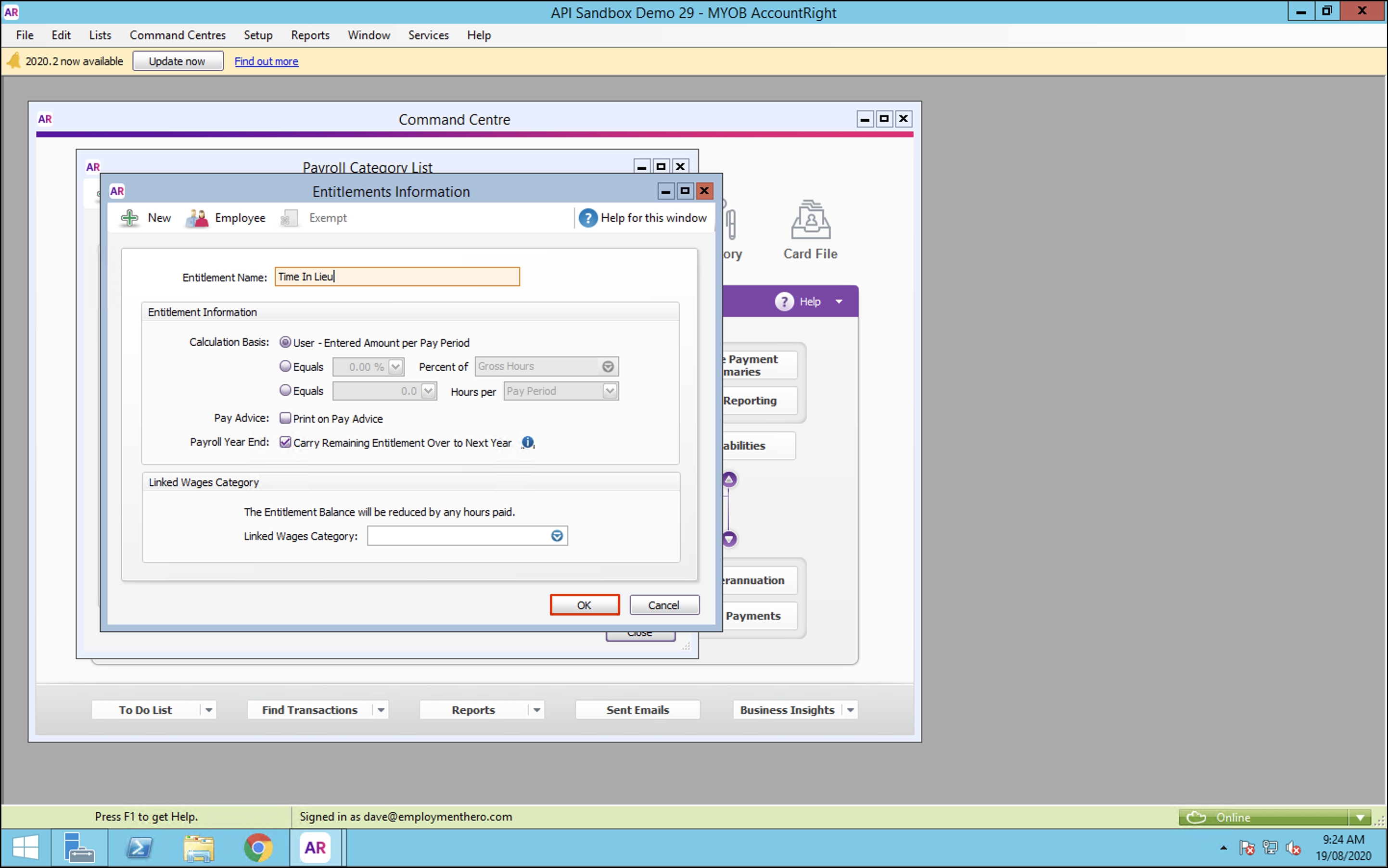The image size is (1388, 868).
Task: Click the Online cloud status icon
Action: click(x=1196, y=817)
